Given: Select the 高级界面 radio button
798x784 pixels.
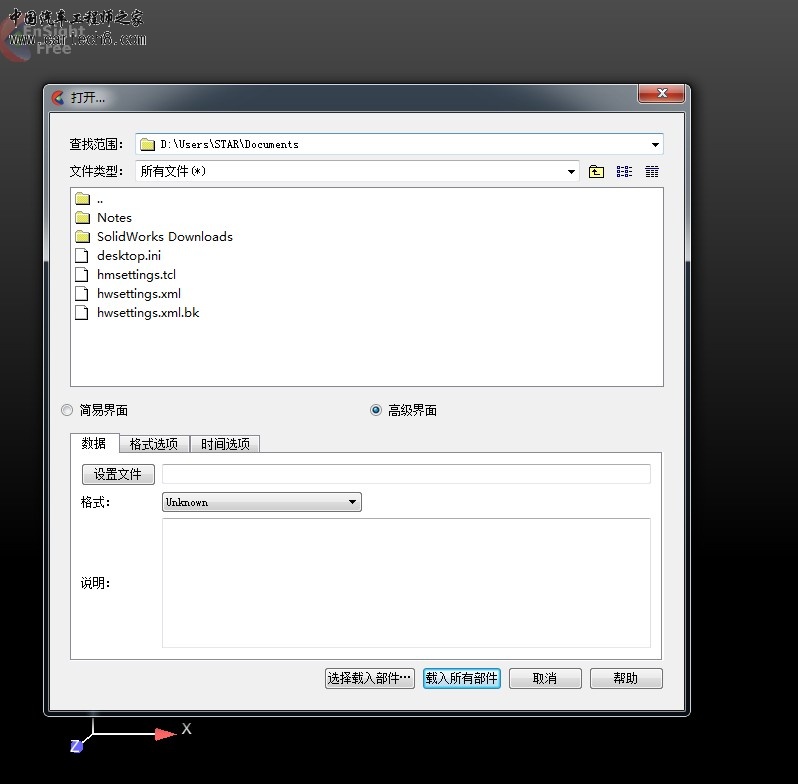Looking at the screenshot, I should pyautogui.click(x=376, y=410).
